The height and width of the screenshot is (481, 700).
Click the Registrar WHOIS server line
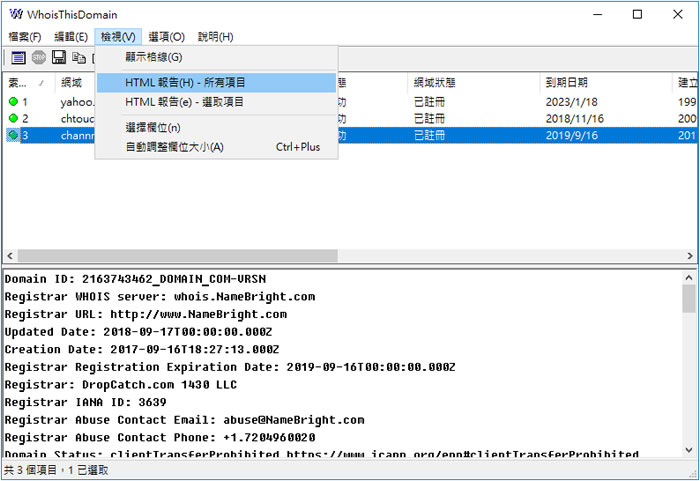point(160,297)
